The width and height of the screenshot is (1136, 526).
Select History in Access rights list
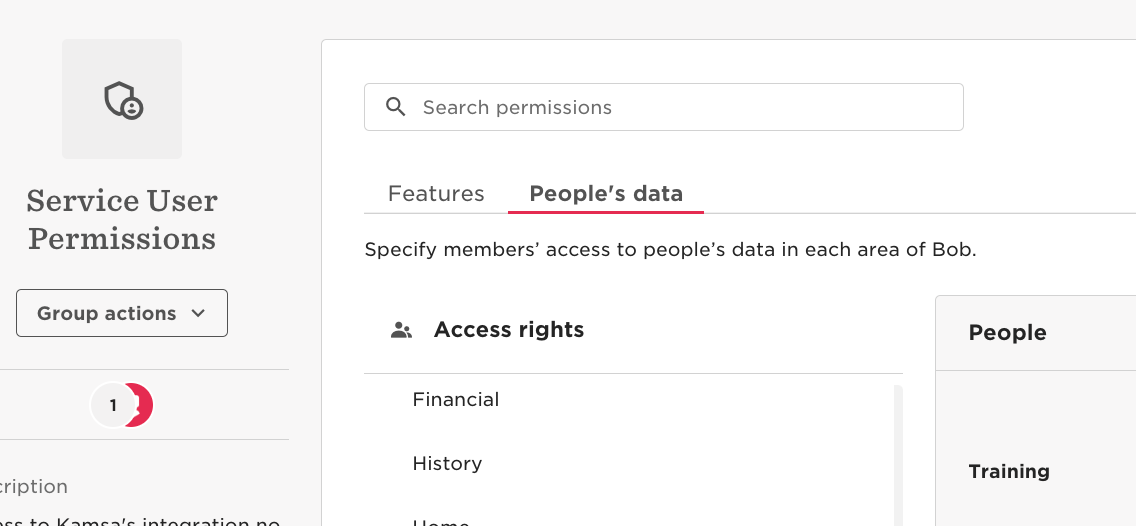pyautogui.click(x=447, y=463)
